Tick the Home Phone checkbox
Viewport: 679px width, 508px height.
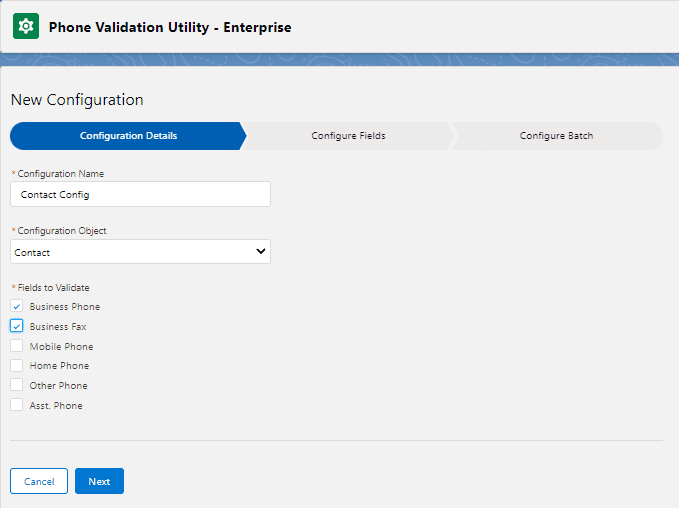tap(17, 366)
